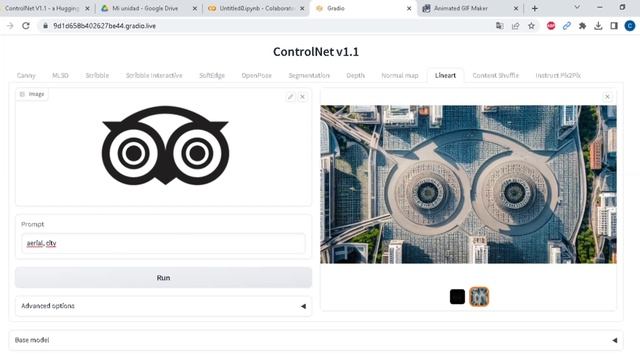The height and width of the screenshot is (360, 640).
Task: Click the Run button
Action: (163, 278)
